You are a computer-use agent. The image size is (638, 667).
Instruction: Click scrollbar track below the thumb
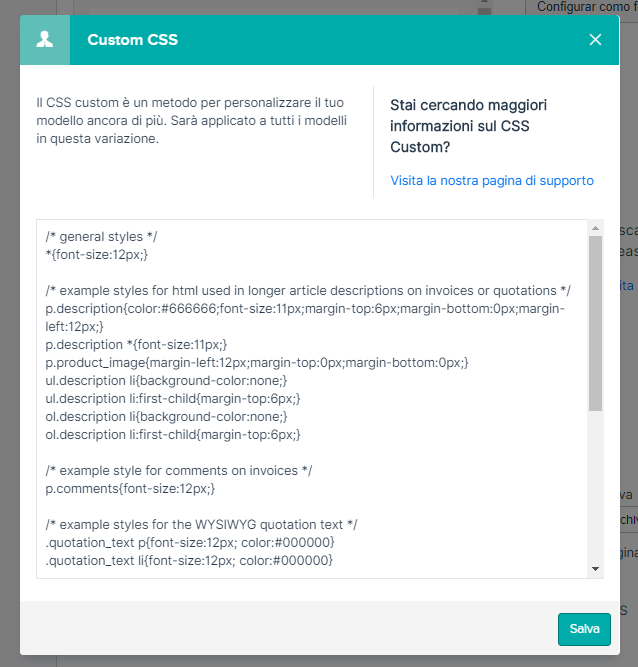(x=595, y=487)
